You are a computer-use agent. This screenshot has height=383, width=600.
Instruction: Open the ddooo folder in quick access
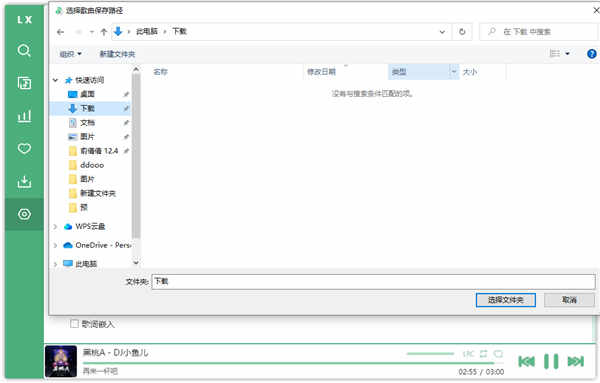point(91,165)
